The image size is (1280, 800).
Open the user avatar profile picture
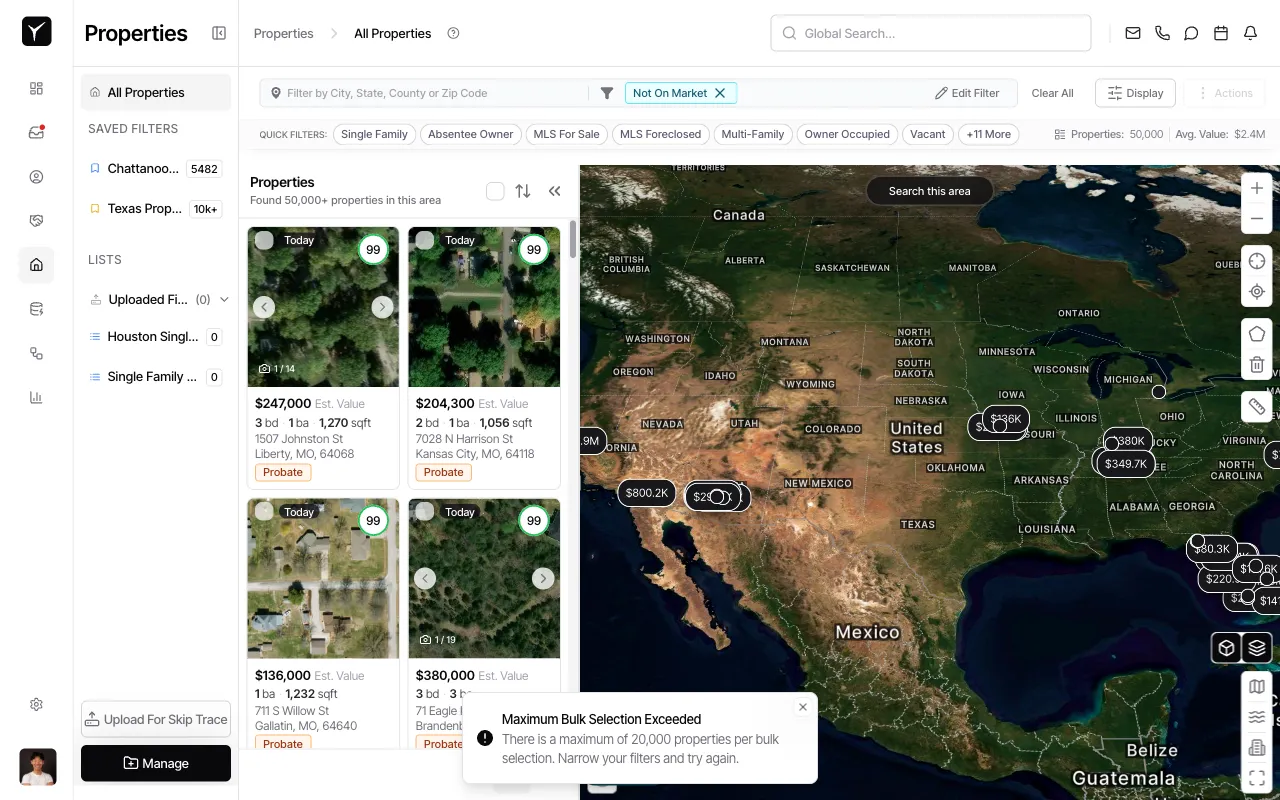(38, 767)
